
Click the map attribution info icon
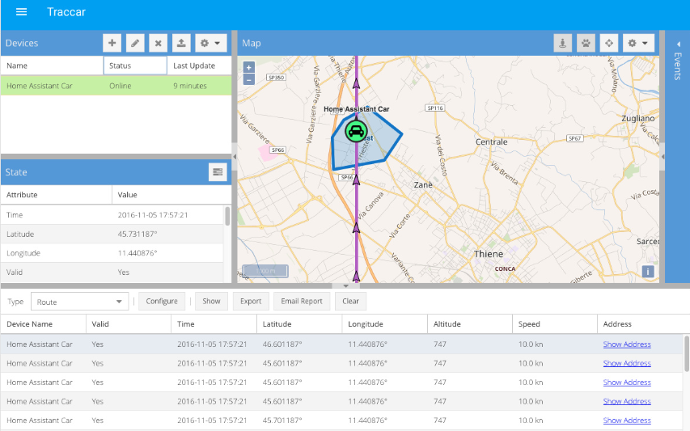[648, 271]
